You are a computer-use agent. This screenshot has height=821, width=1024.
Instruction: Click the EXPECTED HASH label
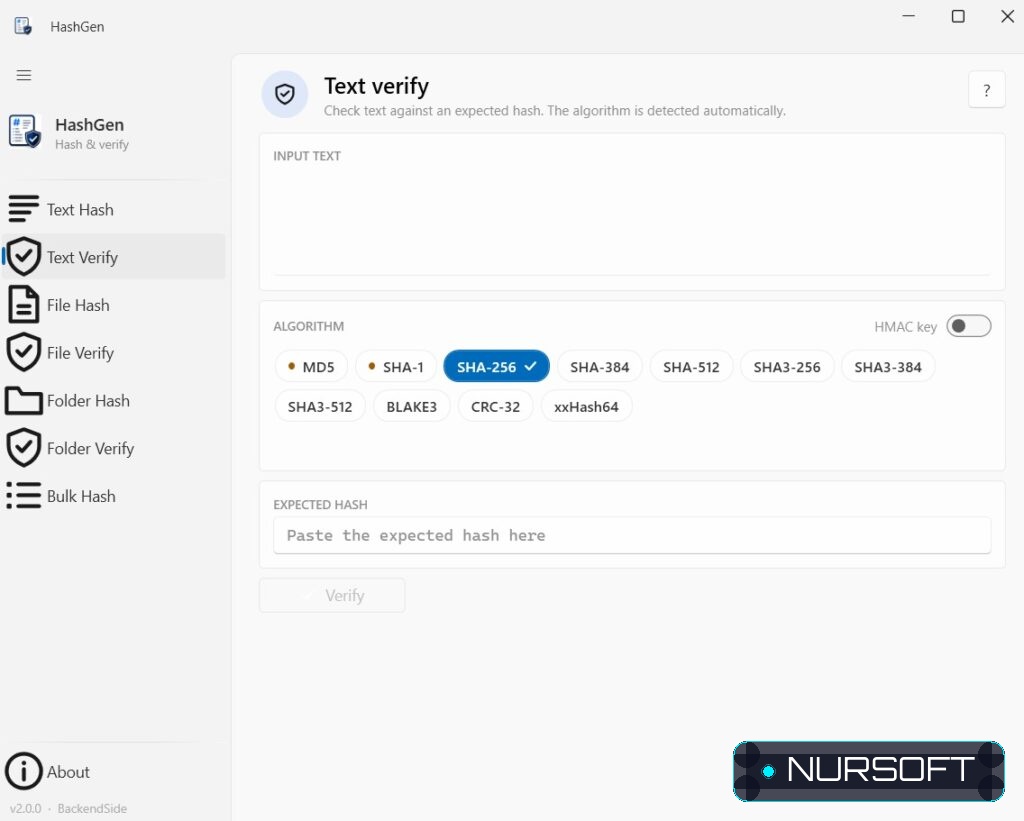[320, 505]
